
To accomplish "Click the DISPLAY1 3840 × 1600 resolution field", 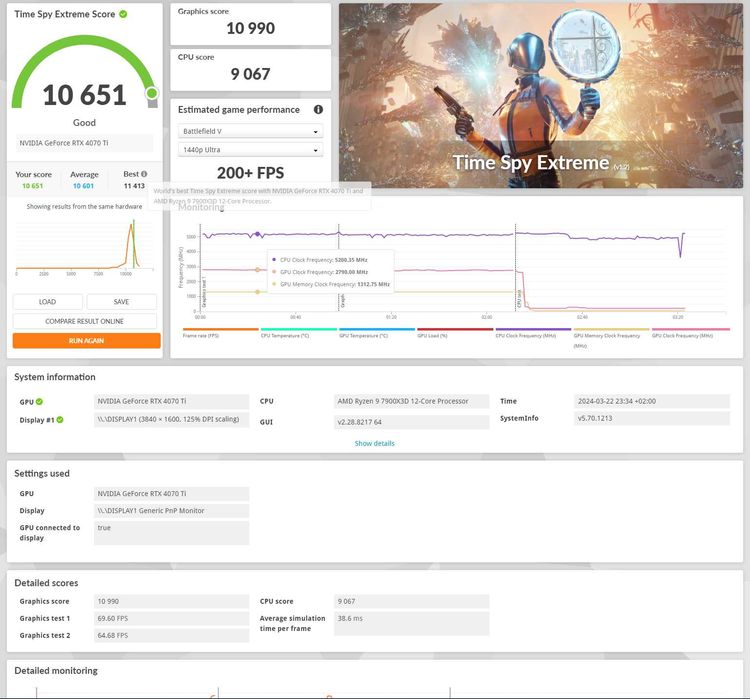I will click(x=172, y=419).
